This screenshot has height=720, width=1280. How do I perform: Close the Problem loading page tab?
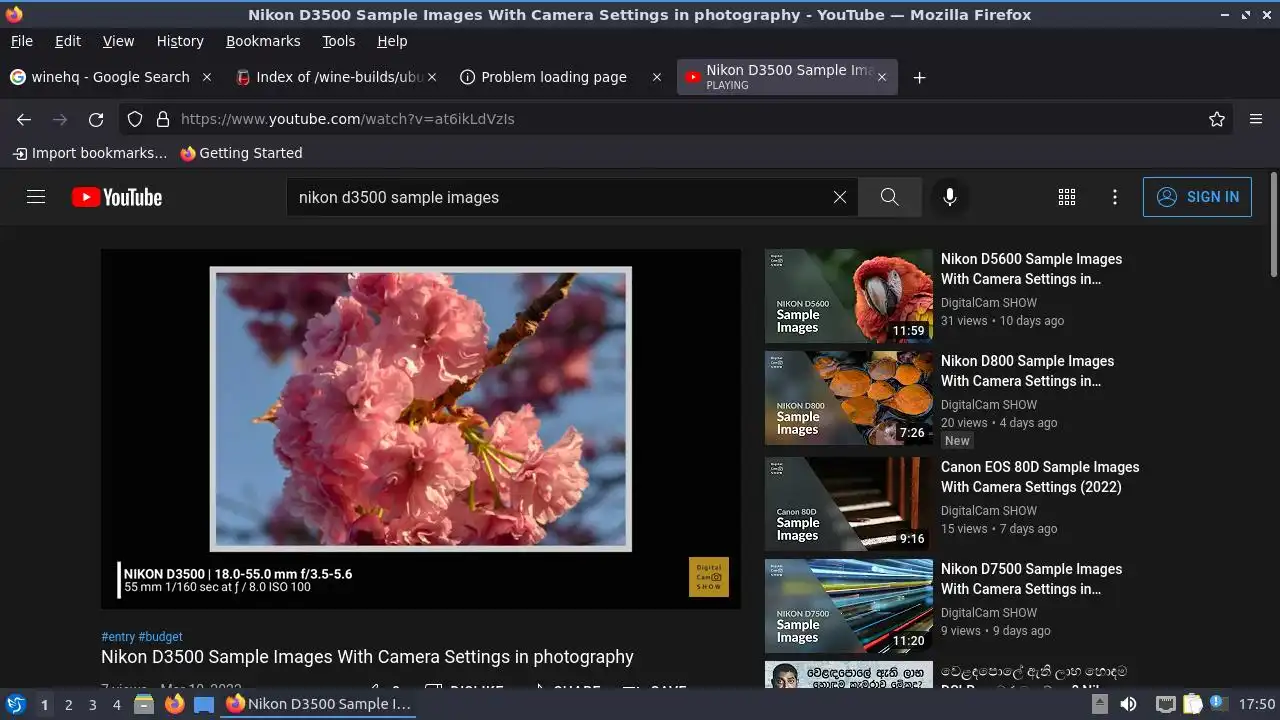[657, 77]
